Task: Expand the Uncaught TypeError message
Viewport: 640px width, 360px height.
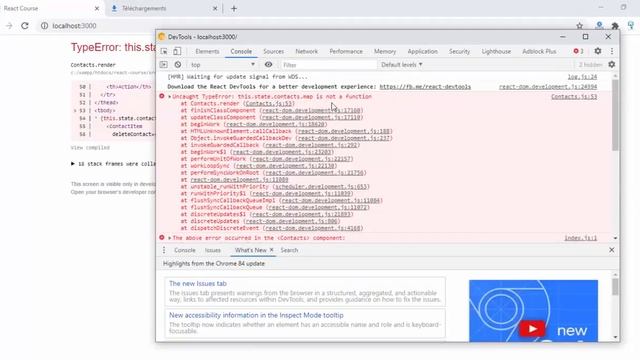Action: (x=169, y=97)
